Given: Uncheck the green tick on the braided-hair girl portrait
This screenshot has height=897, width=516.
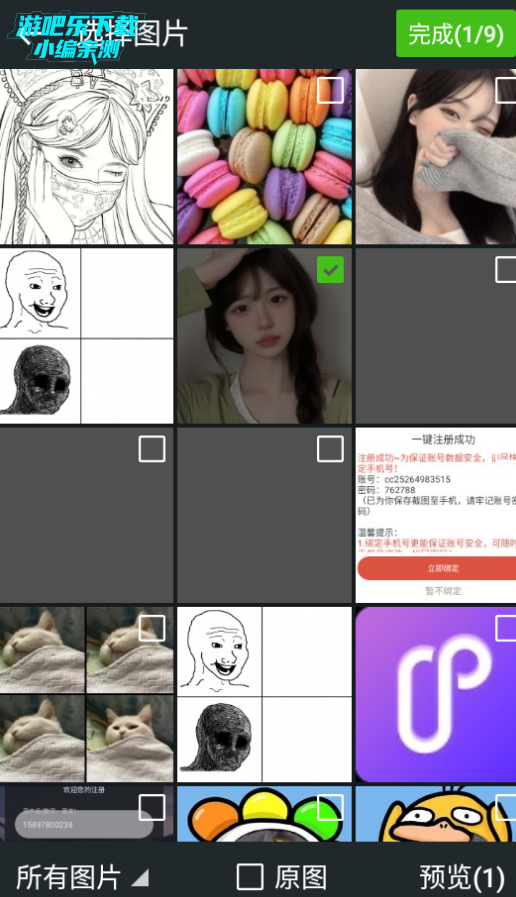Looking at the screenshot, I should pos(330,269).
